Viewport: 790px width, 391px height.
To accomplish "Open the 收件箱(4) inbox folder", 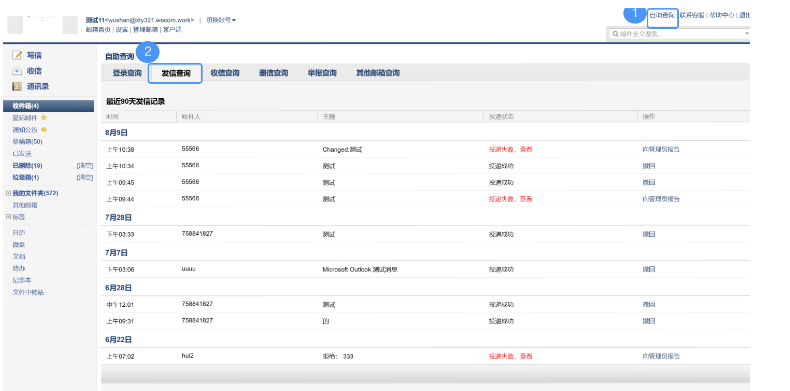I will (x=48, y=106).
